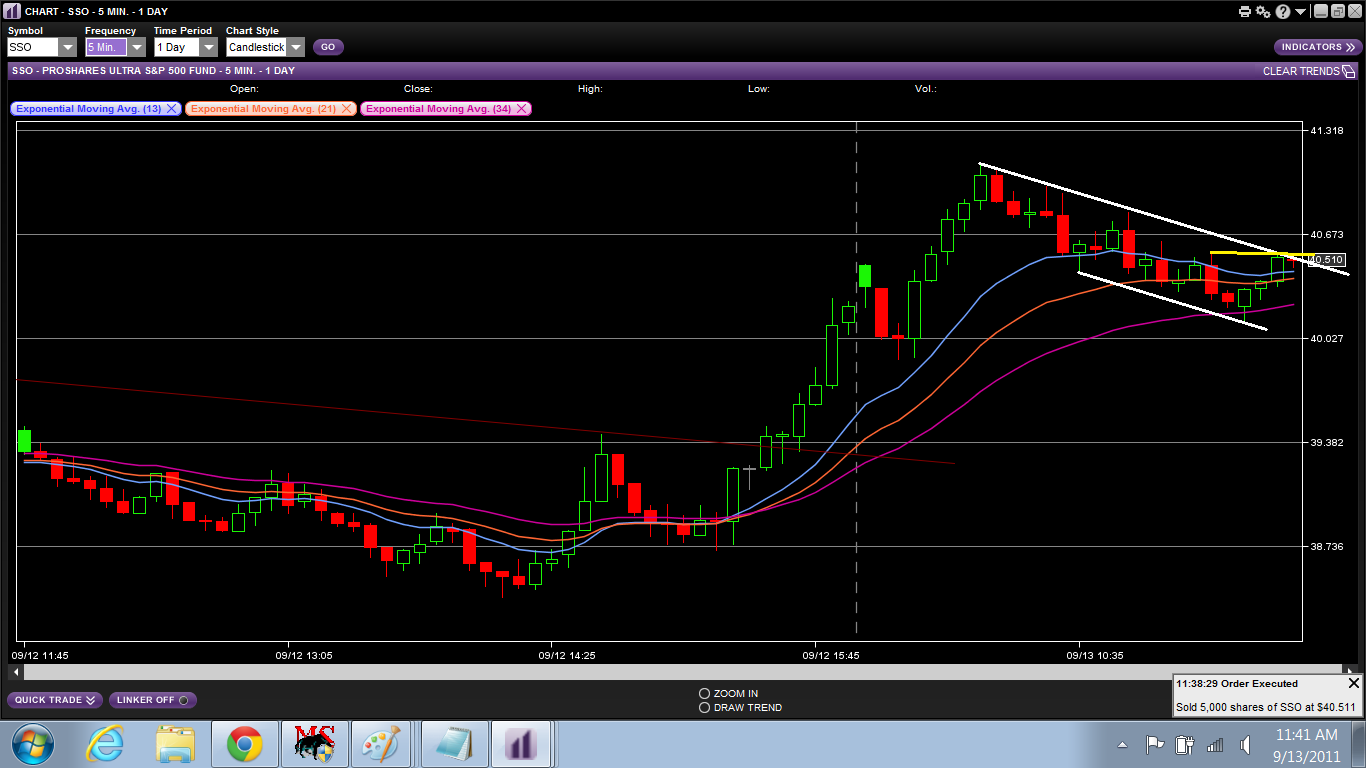Close the Order Executed notification
Image resolution: width=1366 pixels, height=768 pixels.
(x=1354, y=683)
